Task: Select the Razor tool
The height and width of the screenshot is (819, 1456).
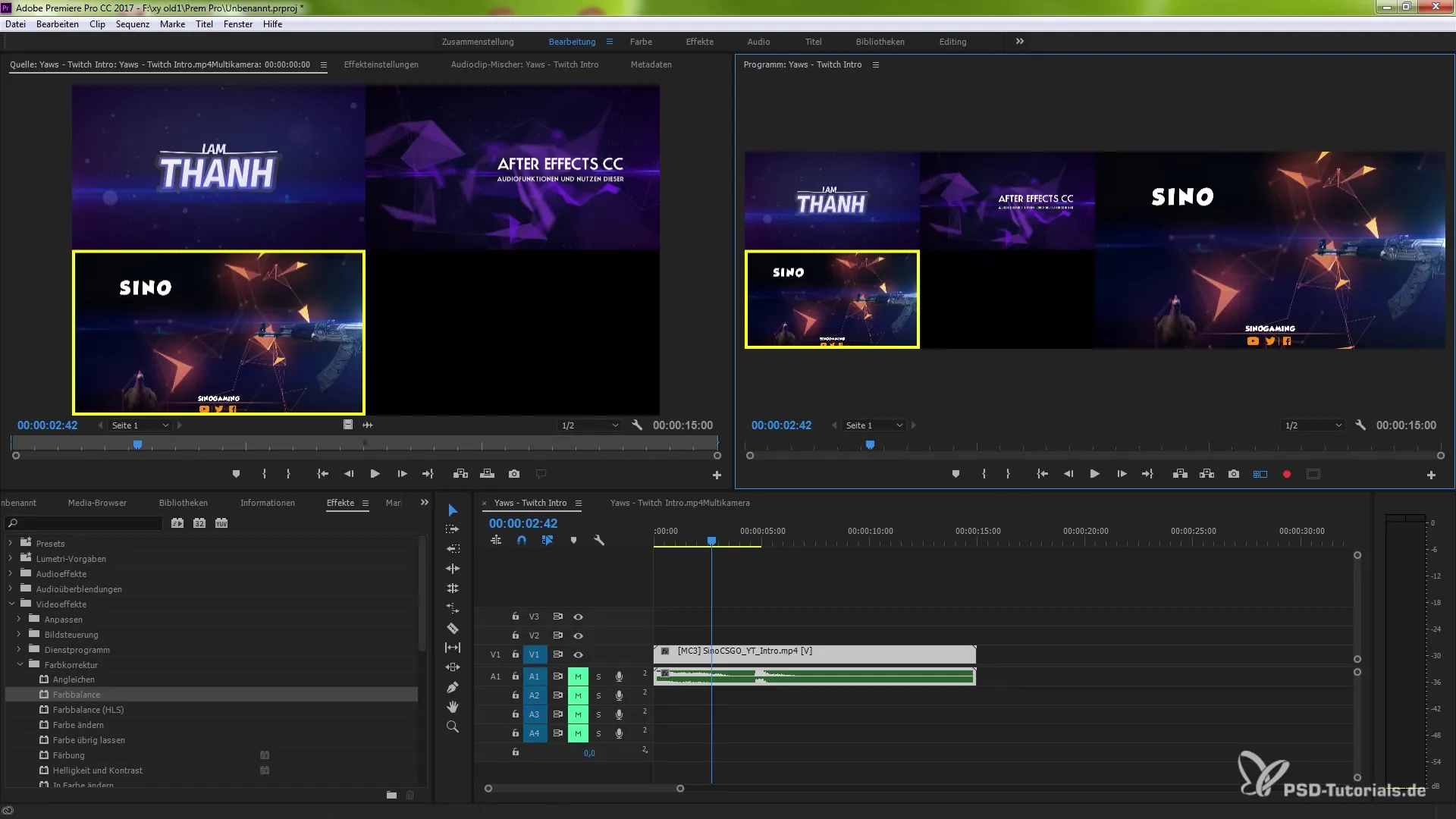Action: coord(453,628)
